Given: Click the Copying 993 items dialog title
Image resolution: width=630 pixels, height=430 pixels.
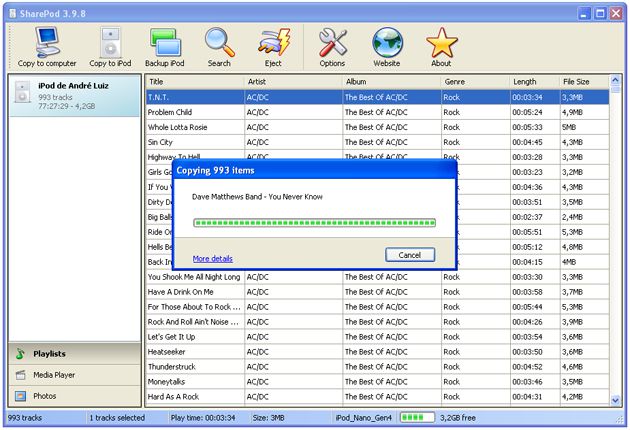Looking at the screenshot, I should click(215, 170).
